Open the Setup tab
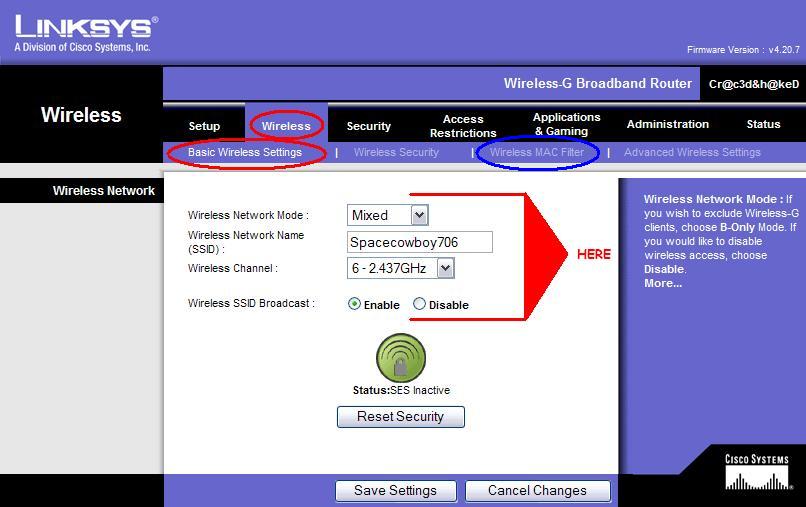 204,126
